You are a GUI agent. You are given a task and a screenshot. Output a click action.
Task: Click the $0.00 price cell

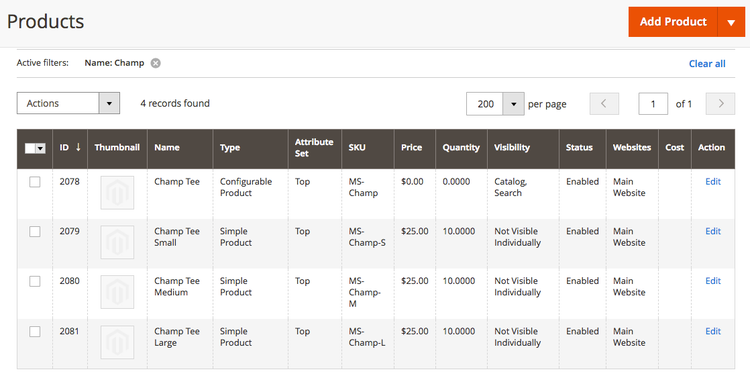(415, 194)
